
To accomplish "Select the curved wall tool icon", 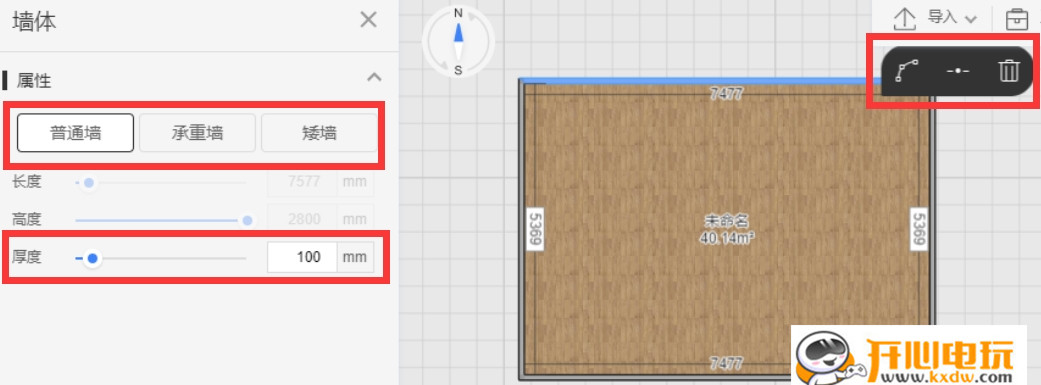I will point(906,70).
